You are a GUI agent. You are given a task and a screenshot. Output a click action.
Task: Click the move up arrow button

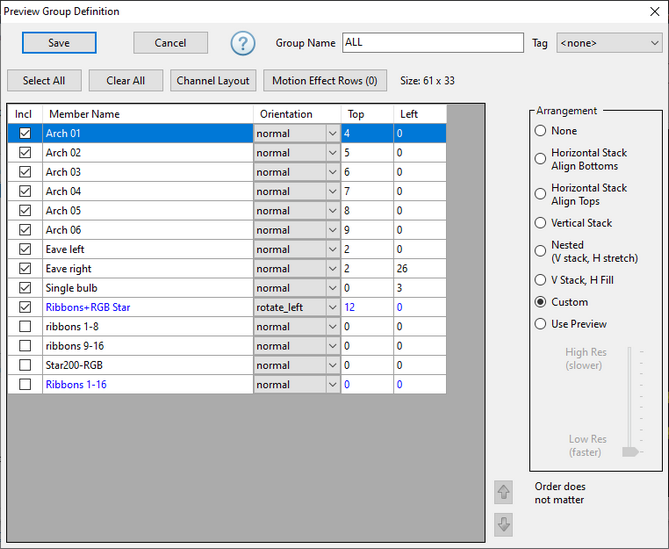coord(504,492)
